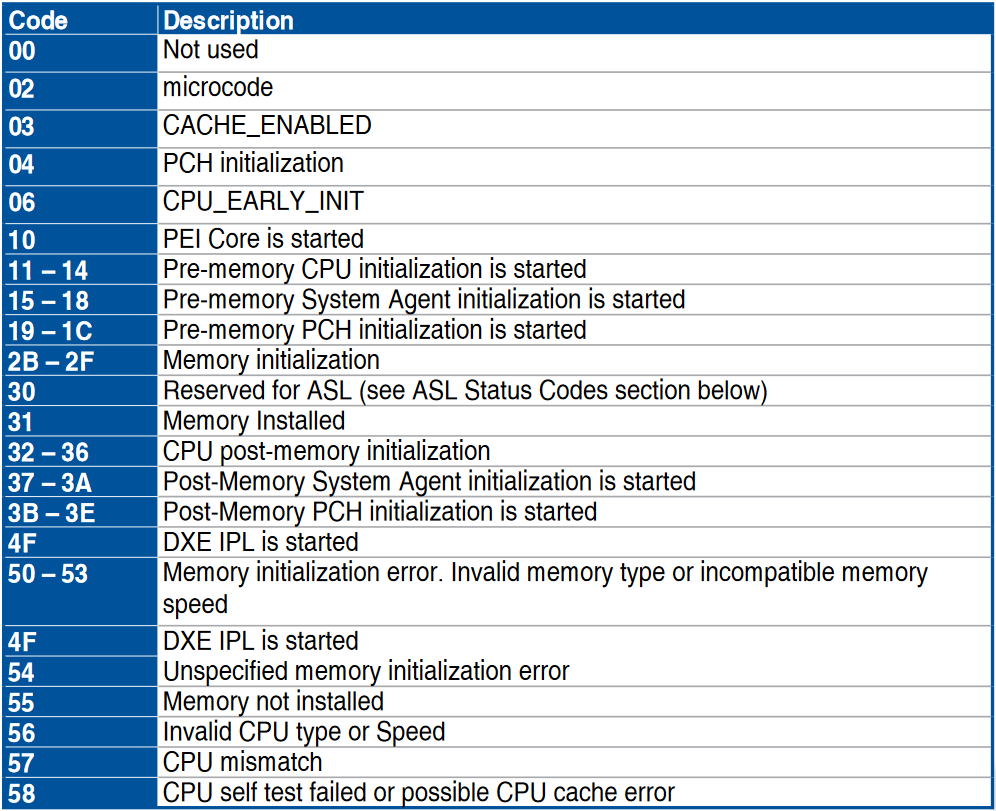This screenshot has width=996, height=811.
Task: Click the code cell "58"
Action: [22, 794]
